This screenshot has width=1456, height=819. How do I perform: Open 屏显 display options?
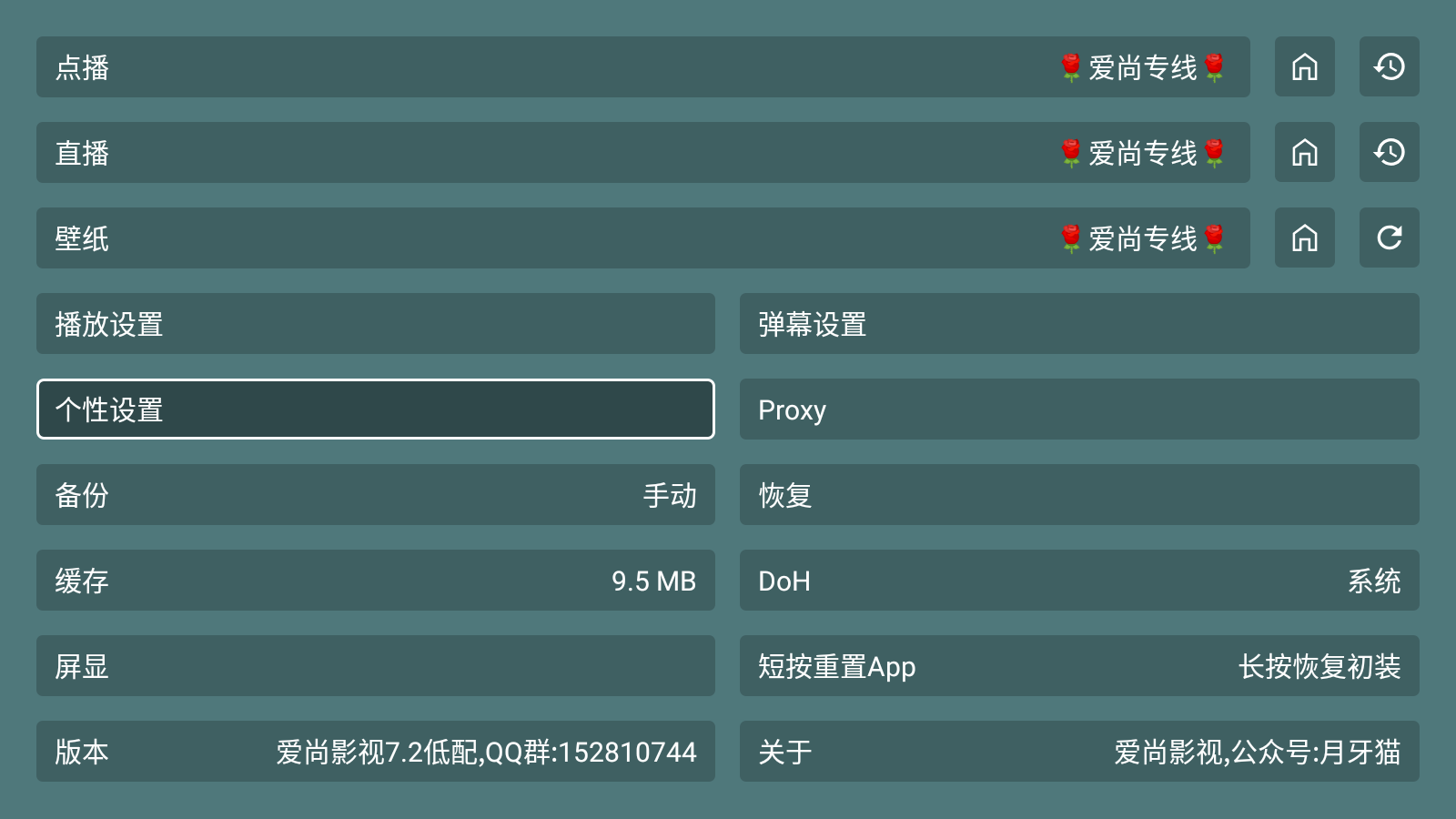pyautogui.click(x=376, y=665)
